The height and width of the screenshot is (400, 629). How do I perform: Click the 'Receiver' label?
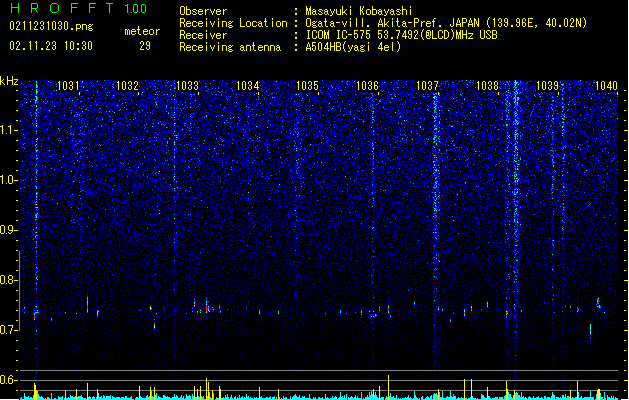(203, 35)
